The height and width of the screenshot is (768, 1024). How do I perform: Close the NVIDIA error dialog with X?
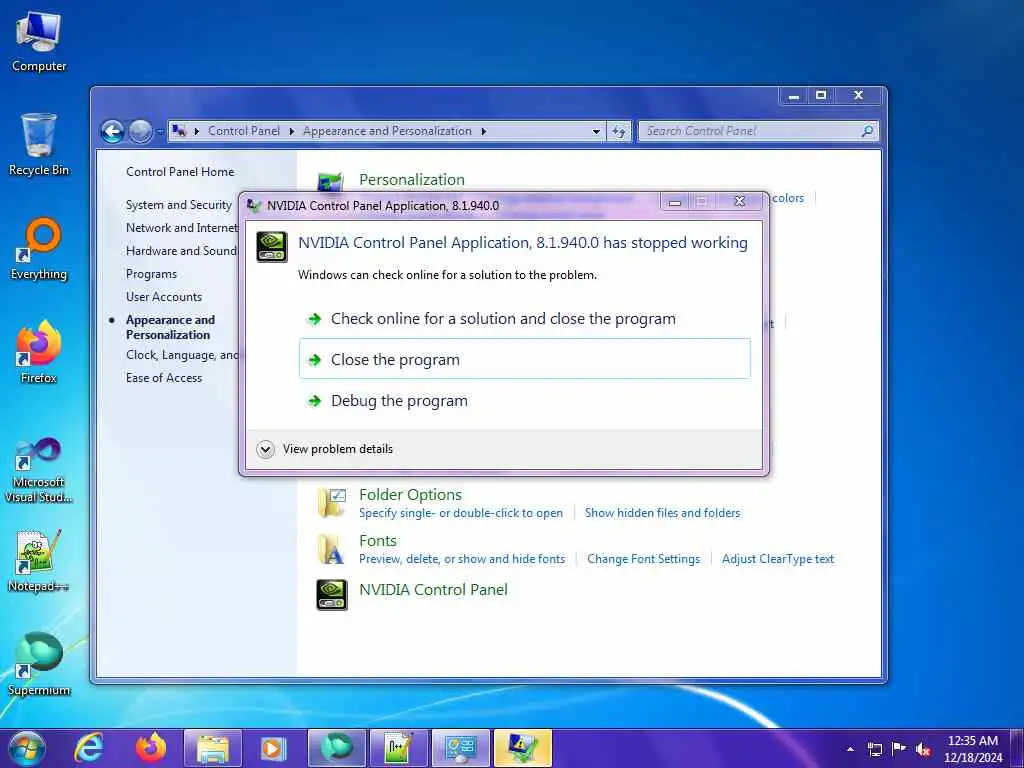tap(739, 201)
